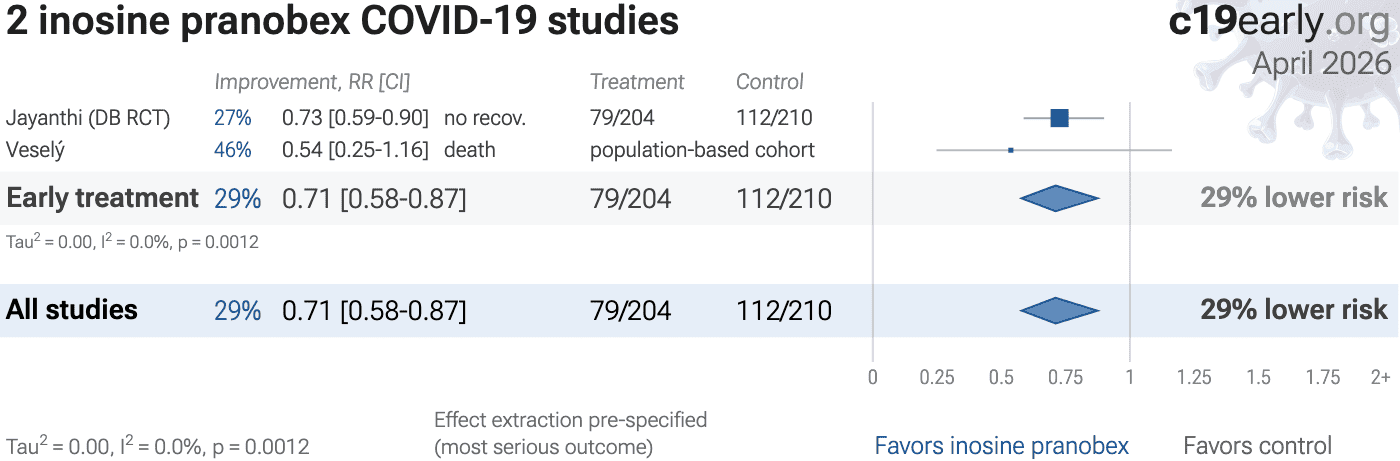This screenshot has width=1400, height=461.
Task: Select the All studies diamond marker
Action: click(1059, 310)
